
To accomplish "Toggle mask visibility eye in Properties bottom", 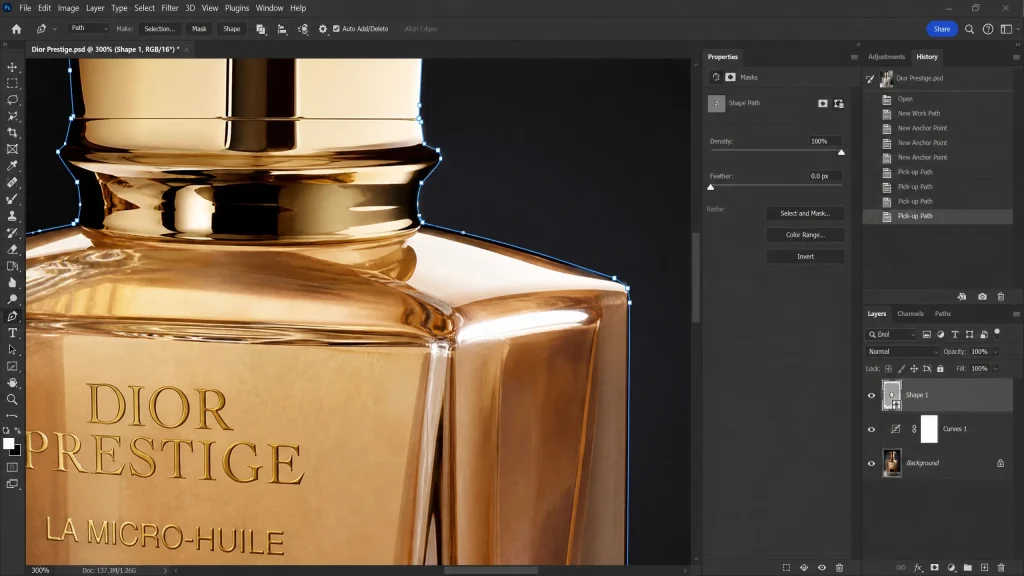I will tap(822, 568).
